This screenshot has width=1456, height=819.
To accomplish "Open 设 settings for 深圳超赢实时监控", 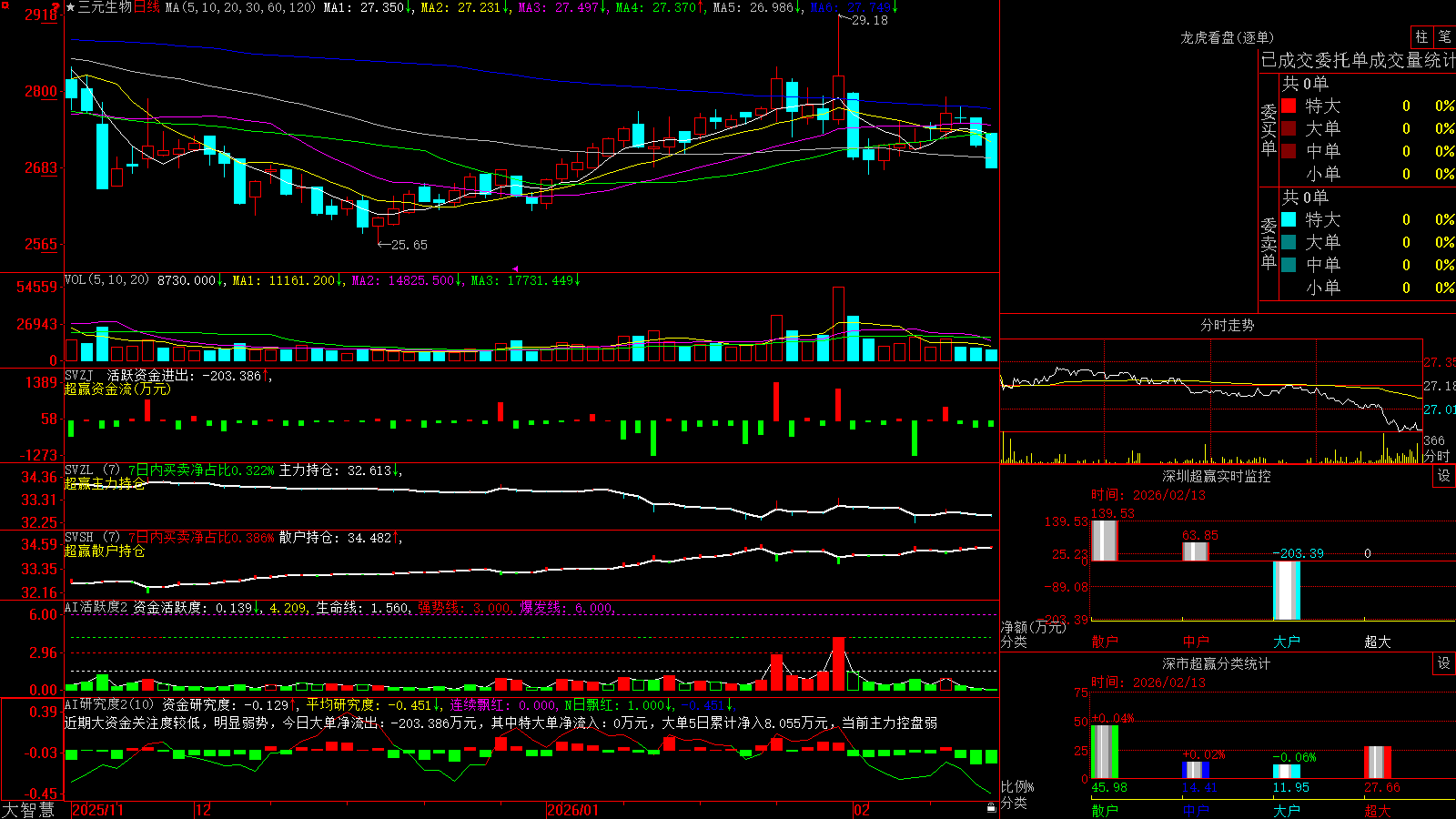I will point(1444,476).
